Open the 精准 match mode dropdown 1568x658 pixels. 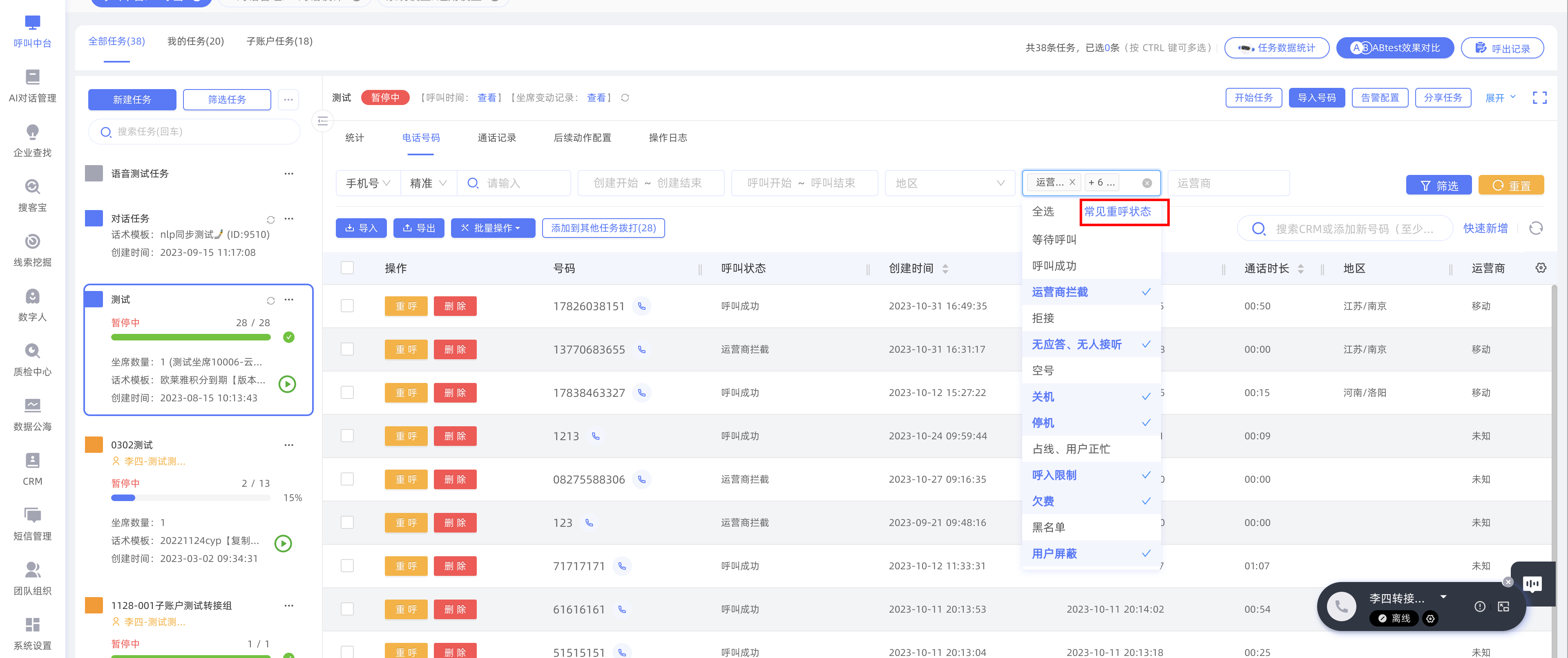pos(429,183)
